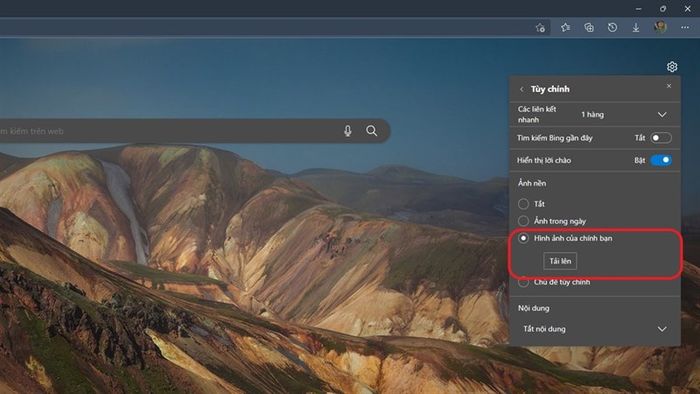Add this page to favorites star icon
The image size is (700, 394).
[x=540, y=28]
